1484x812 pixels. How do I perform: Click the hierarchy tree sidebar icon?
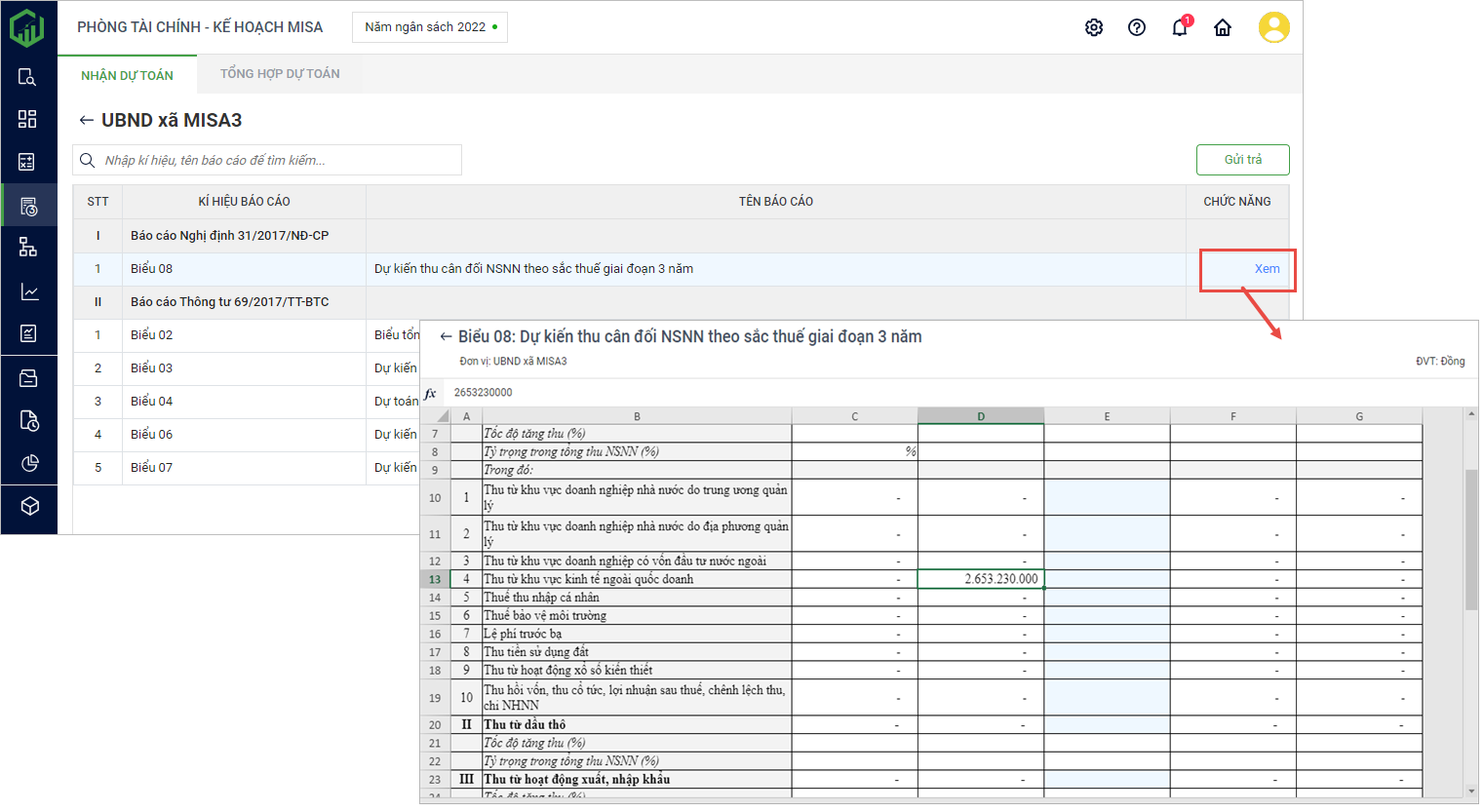click(27, 248)
